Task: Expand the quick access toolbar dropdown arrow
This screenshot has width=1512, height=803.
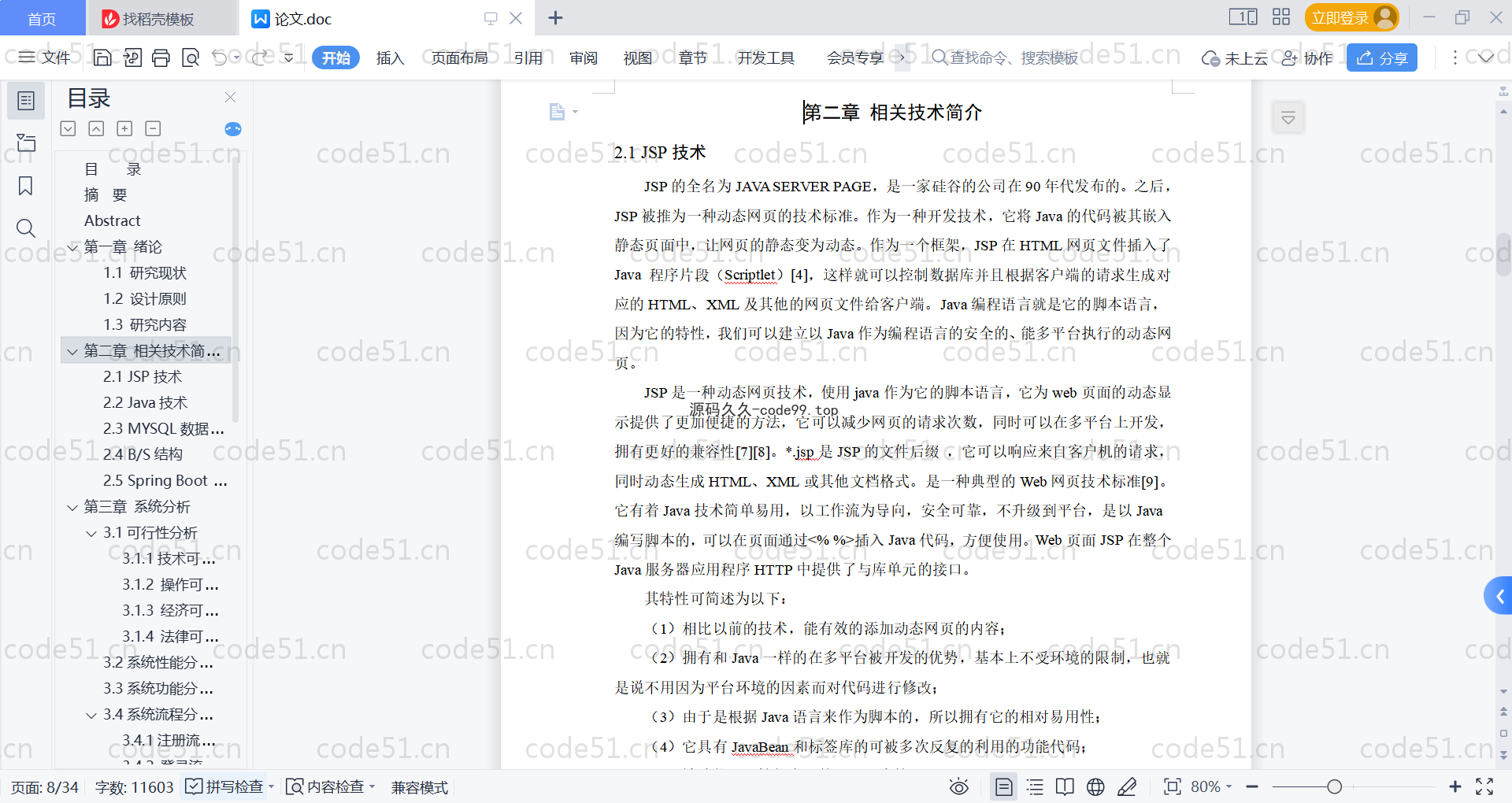Action: tap(288, 57)
